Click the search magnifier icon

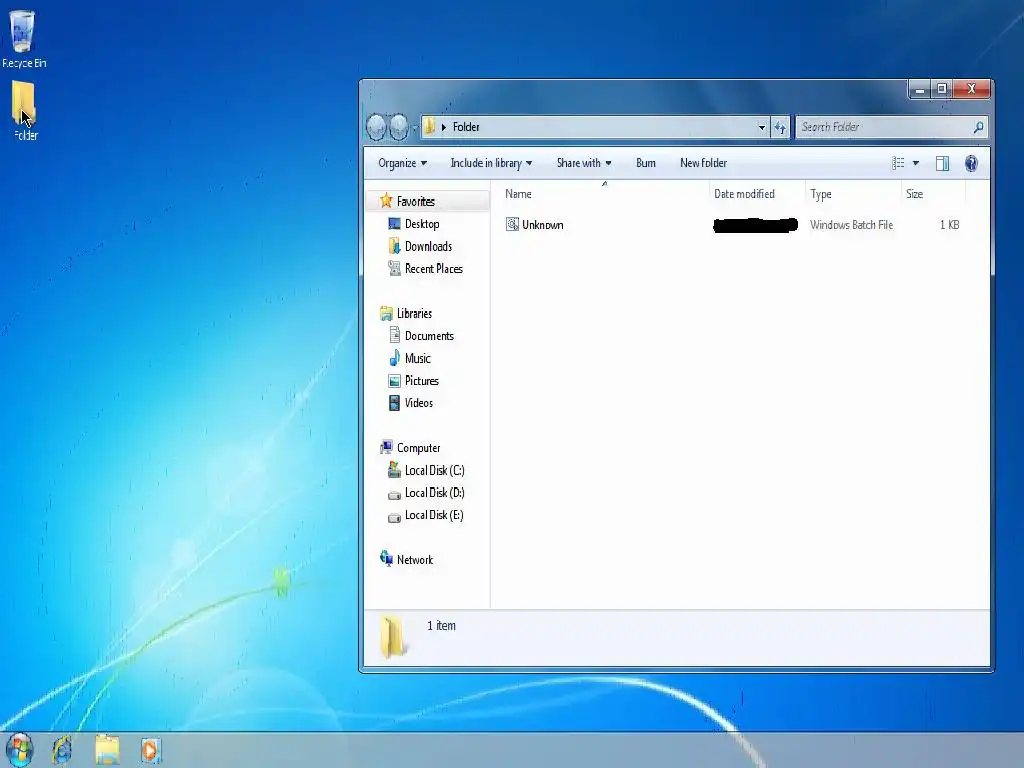tap(978, 127)
